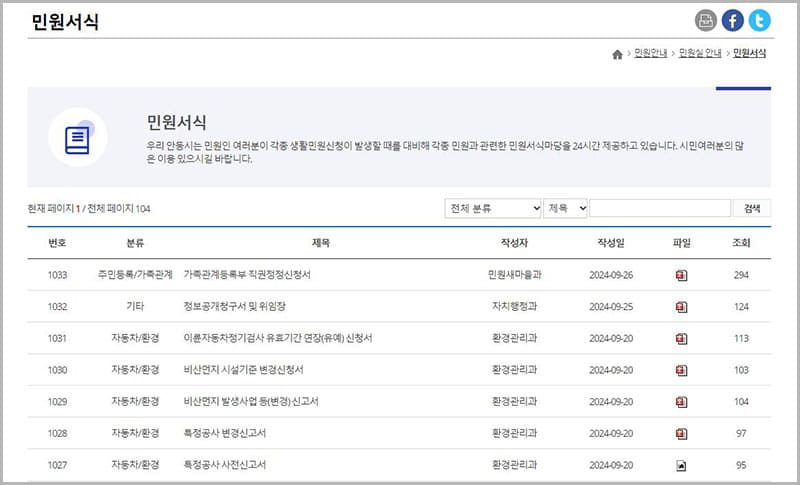Viewport: 800px width, 485px height.
Task: Go to 민원실 안내 breadcrumb link
Action: (x=700, y=54)
